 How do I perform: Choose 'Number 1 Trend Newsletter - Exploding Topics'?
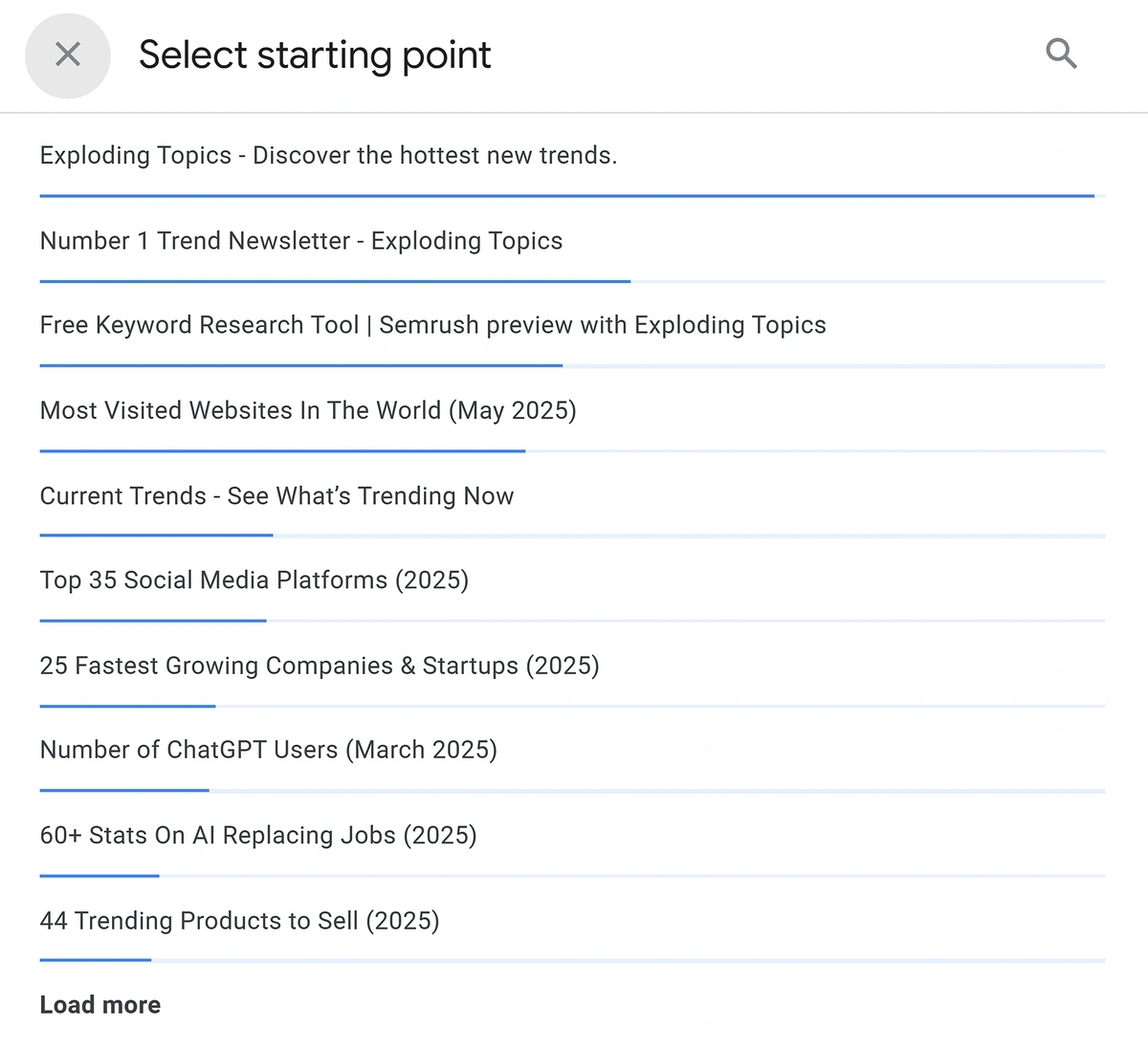(x=300, y=240)
